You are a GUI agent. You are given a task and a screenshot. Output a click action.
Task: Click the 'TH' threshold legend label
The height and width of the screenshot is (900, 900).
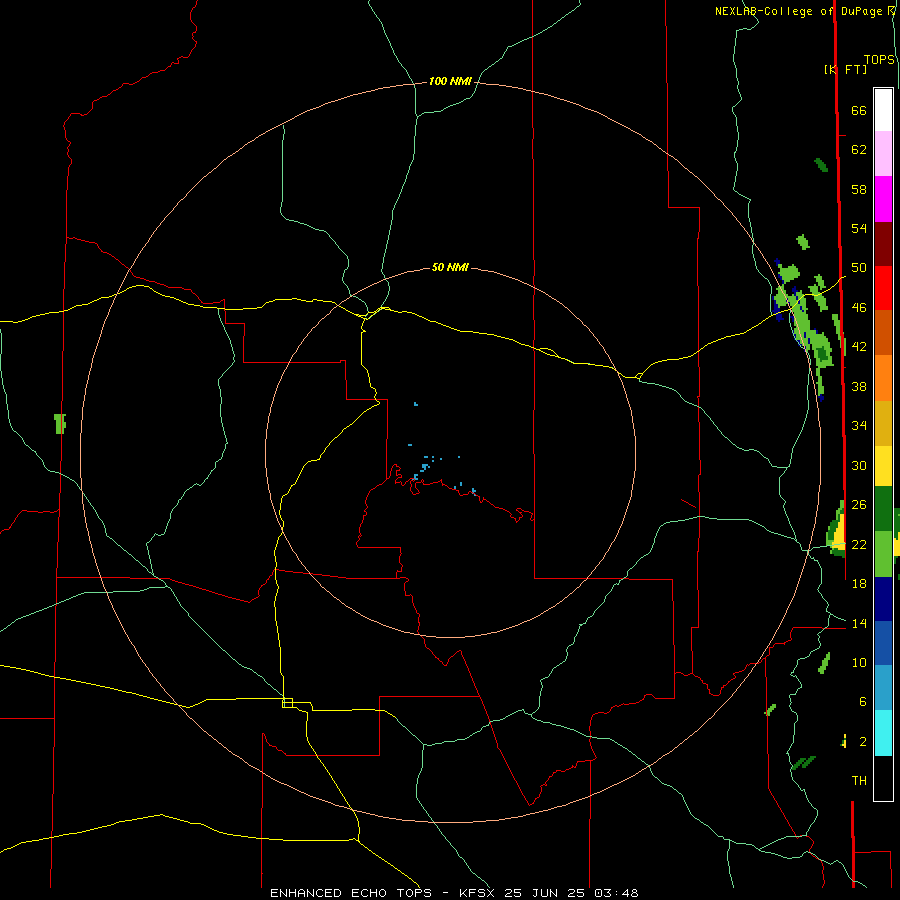859,781
